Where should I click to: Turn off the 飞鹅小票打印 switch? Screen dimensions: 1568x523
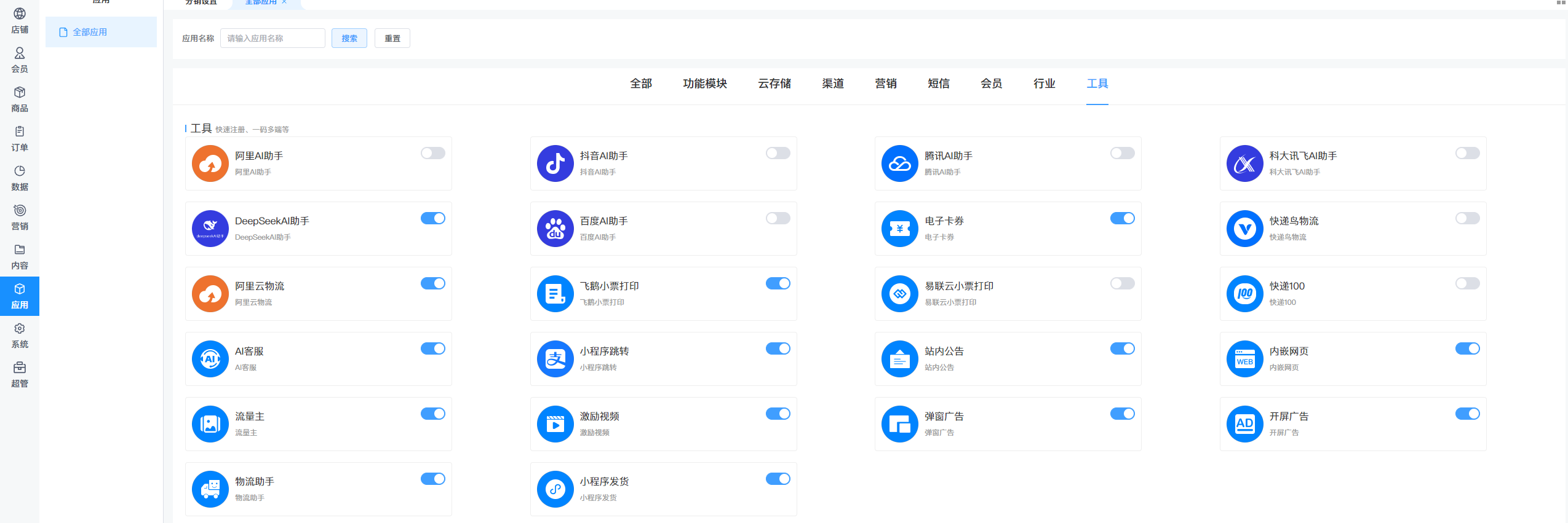point(778,283)
